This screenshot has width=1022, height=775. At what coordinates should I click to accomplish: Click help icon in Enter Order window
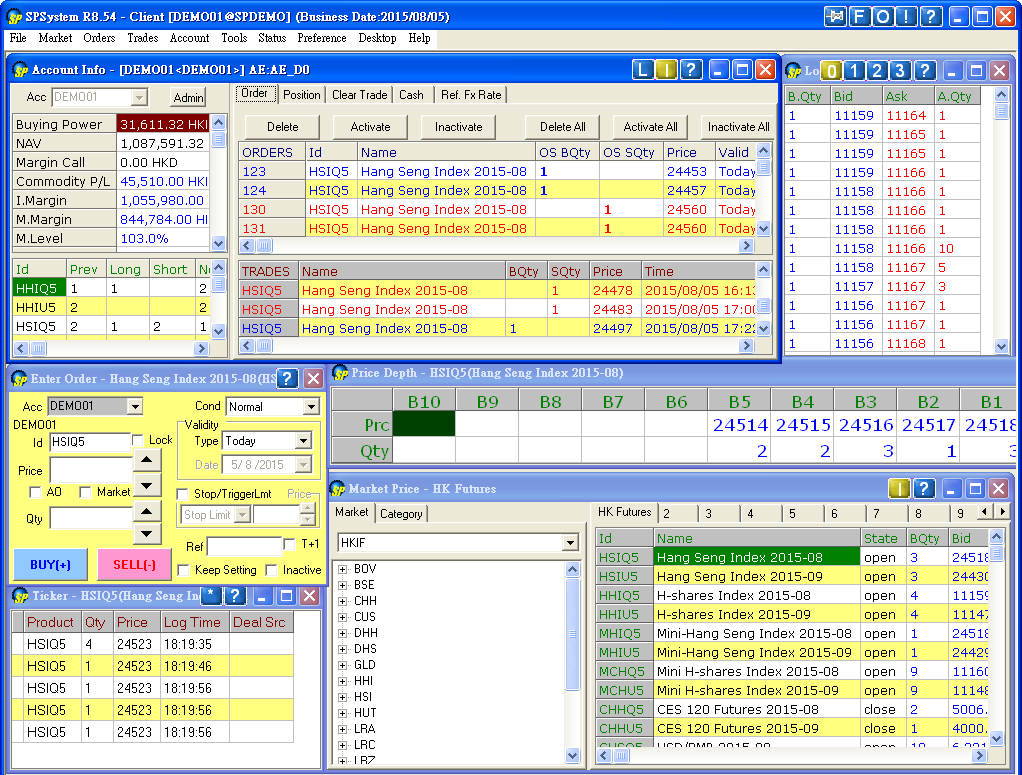click(287, 378)
